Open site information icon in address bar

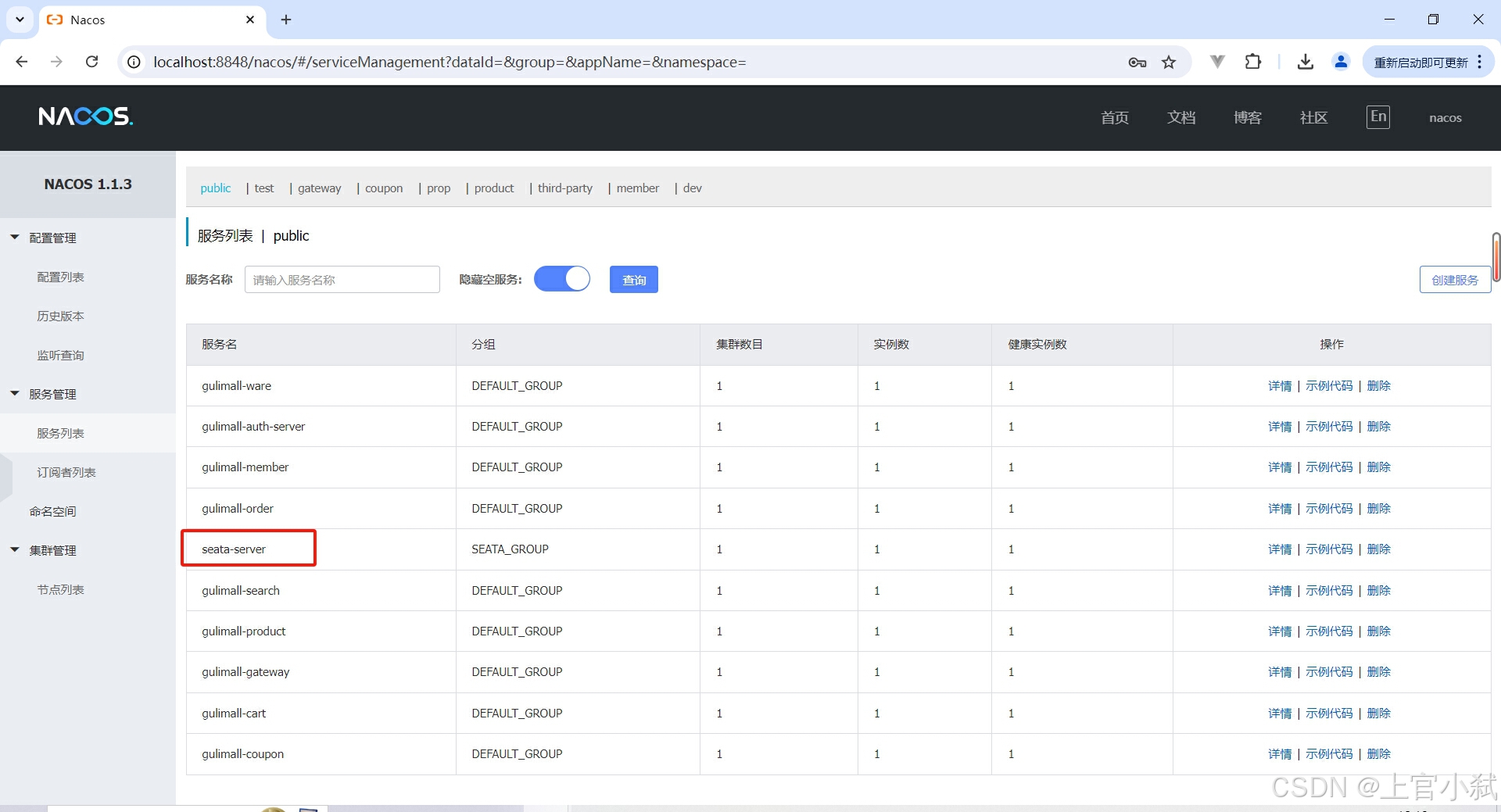[x=134, y=62]
